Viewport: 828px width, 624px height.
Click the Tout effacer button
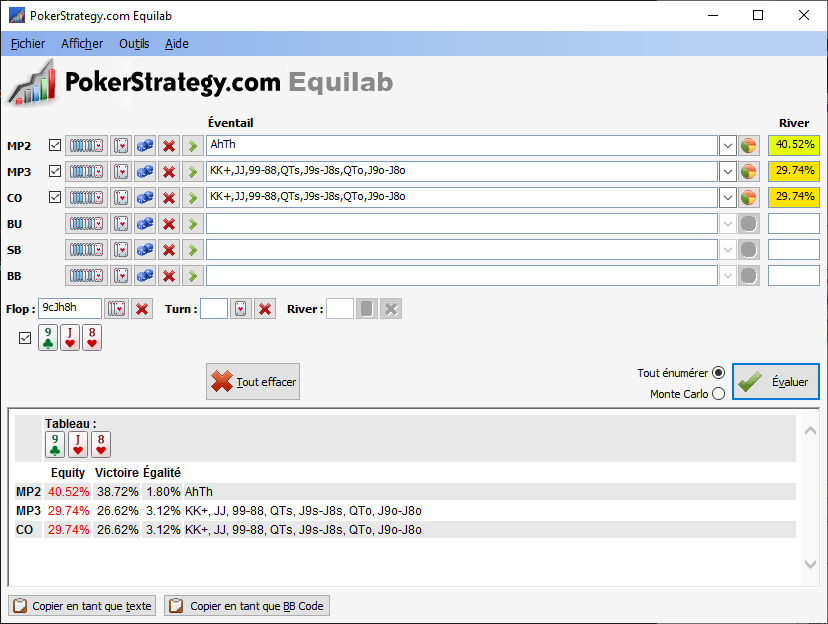click(253, 382)
